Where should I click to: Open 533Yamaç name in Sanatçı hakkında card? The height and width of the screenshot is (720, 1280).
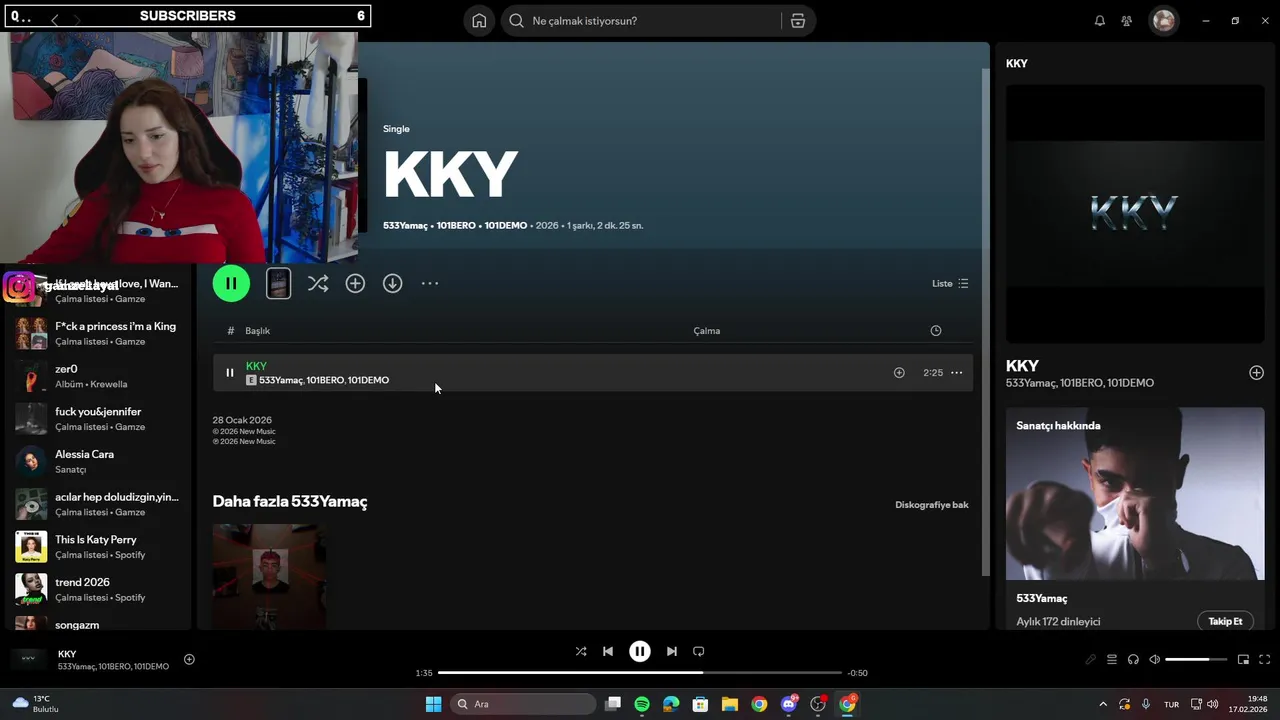tap(1042, 598)
